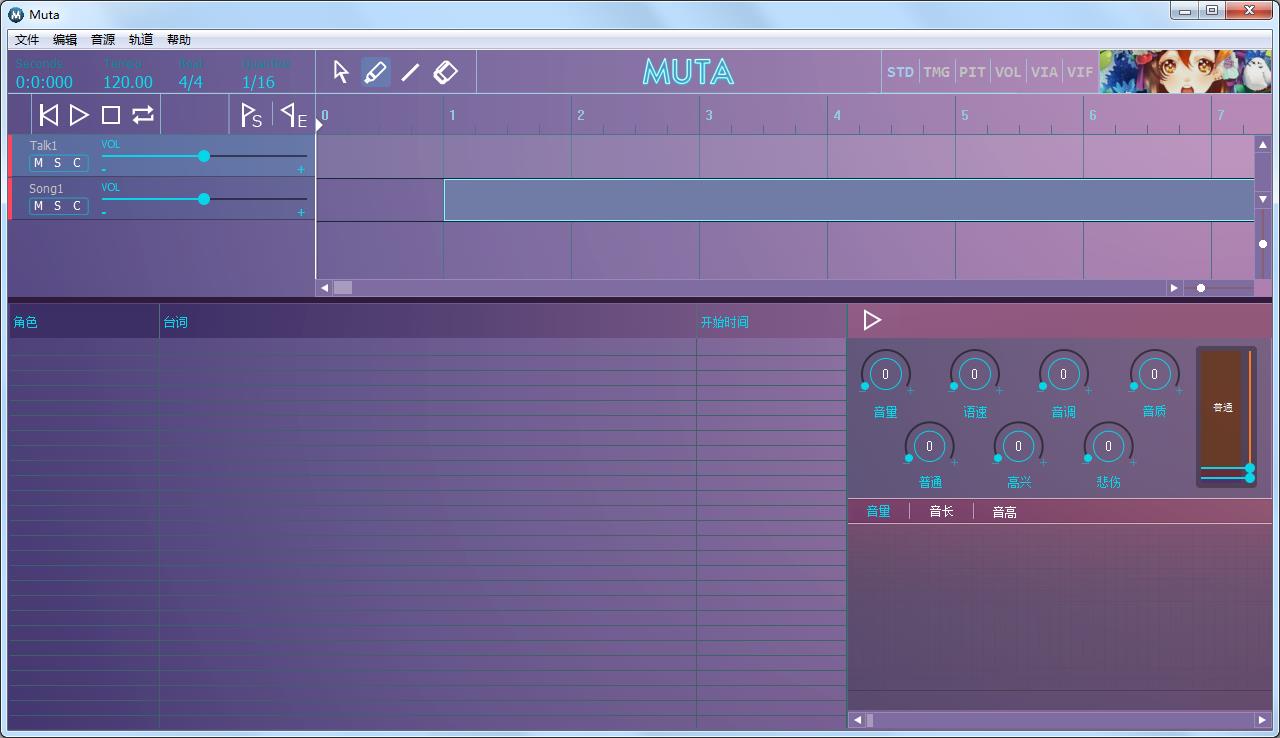
Task: Click the Quantize 1/16 value
Action: 258,82
